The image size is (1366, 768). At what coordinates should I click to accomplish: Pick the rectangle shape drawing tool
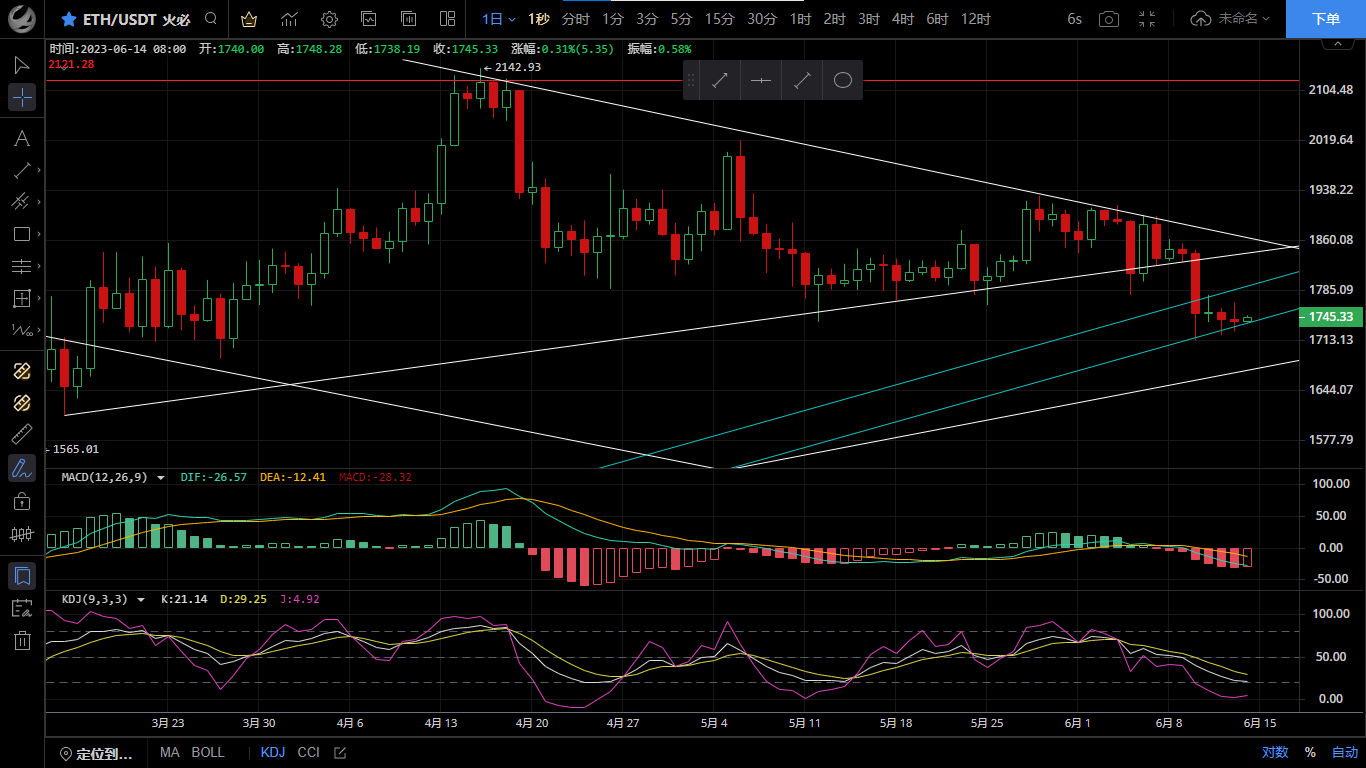[x=22, y=234]
